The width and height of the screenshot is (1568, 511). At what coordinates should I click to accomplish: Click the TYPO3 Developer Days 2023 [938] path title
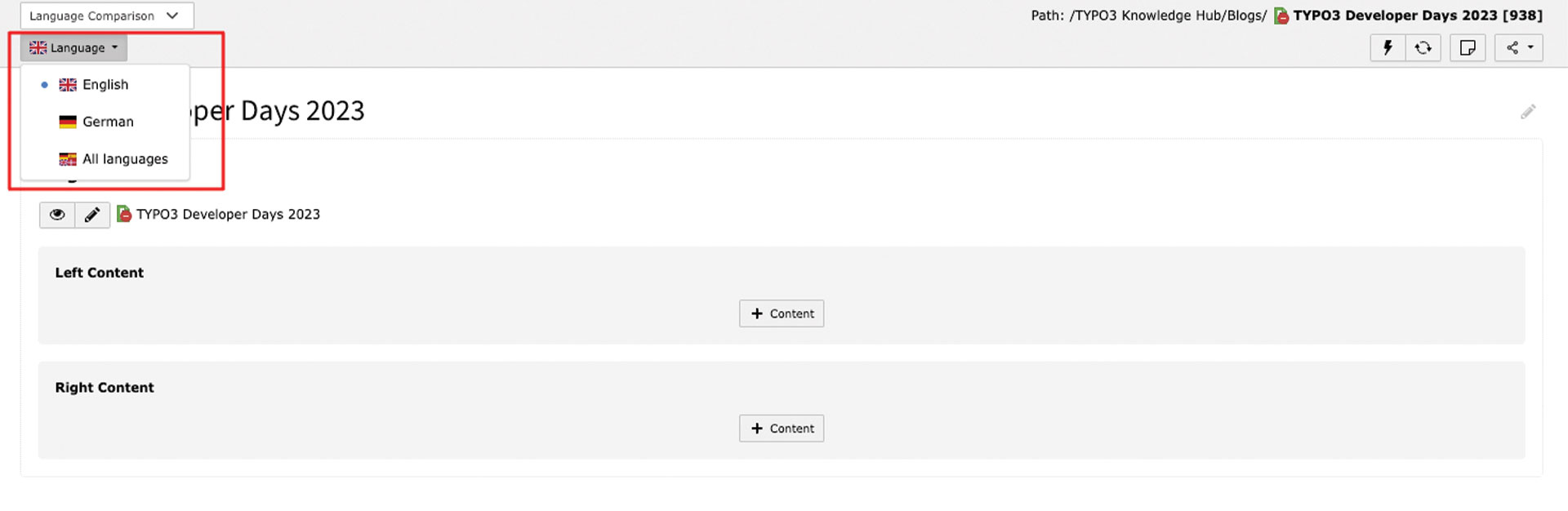pos(1418,16)
